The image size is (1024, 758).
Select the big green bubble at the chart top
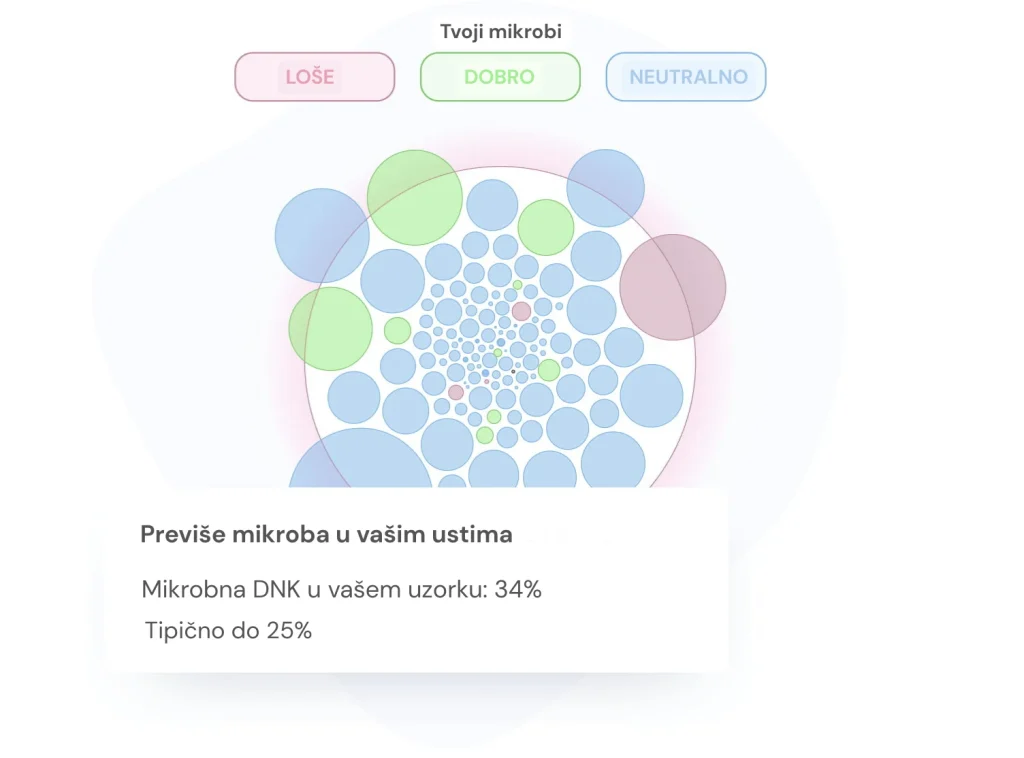(x=414, y=197)
